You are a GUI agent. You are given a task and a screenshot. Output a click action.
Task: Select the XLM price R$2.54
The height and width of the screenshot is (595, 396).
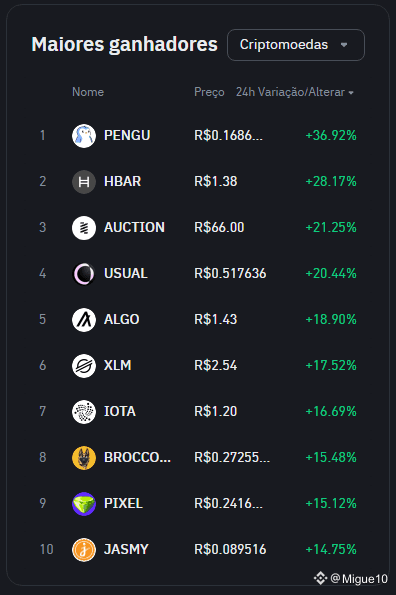coord(215,365)
